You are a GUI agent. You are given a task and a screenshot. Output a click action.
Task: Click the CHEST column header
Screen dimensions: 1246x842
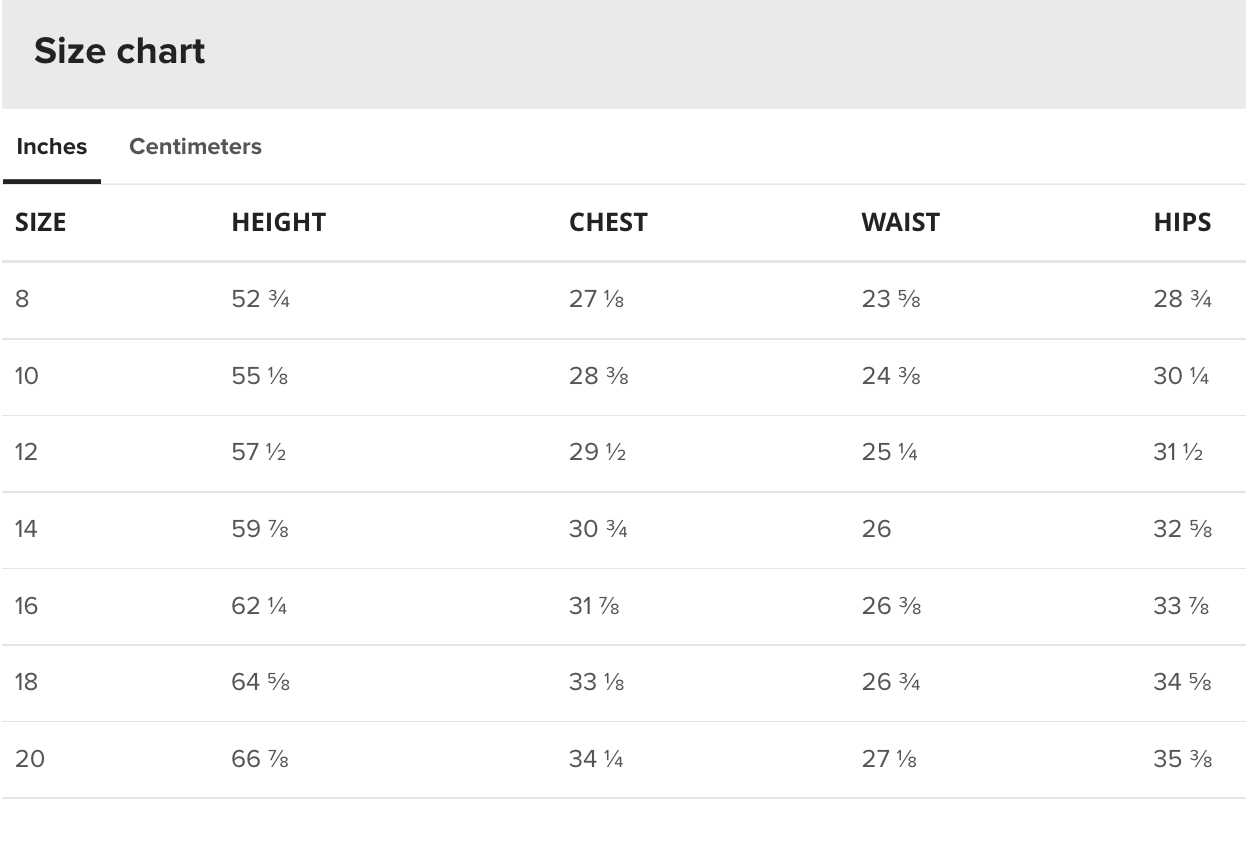click(608, 222)
